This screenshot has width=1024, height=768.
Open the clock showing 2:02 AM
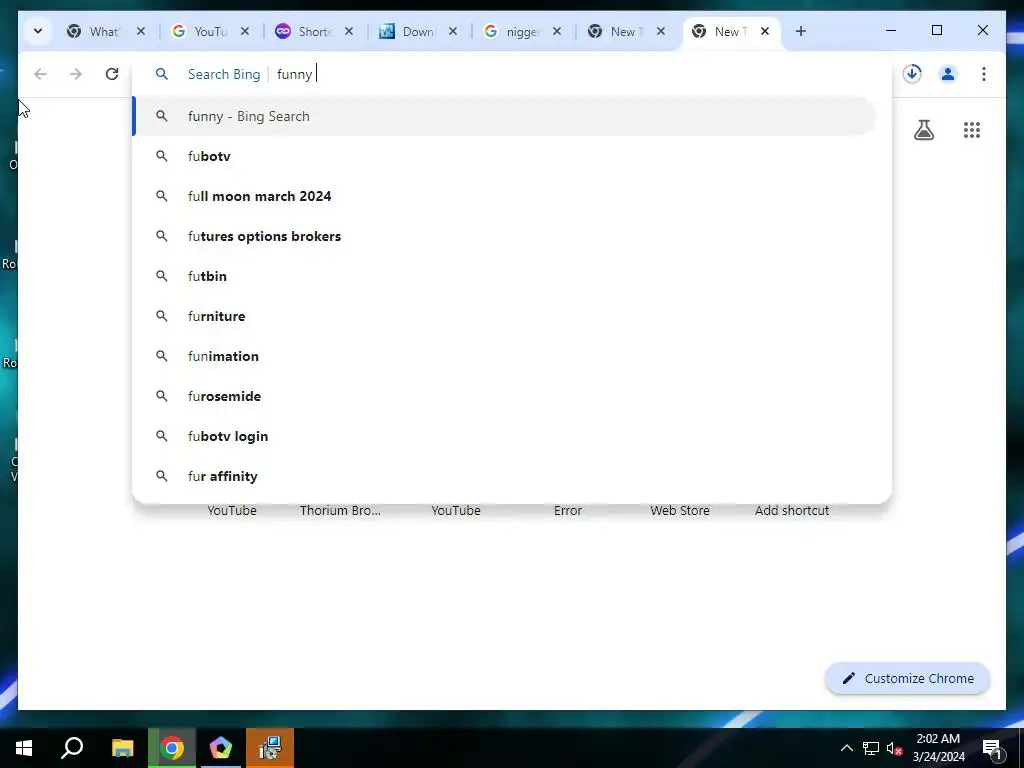pos(938,748)
